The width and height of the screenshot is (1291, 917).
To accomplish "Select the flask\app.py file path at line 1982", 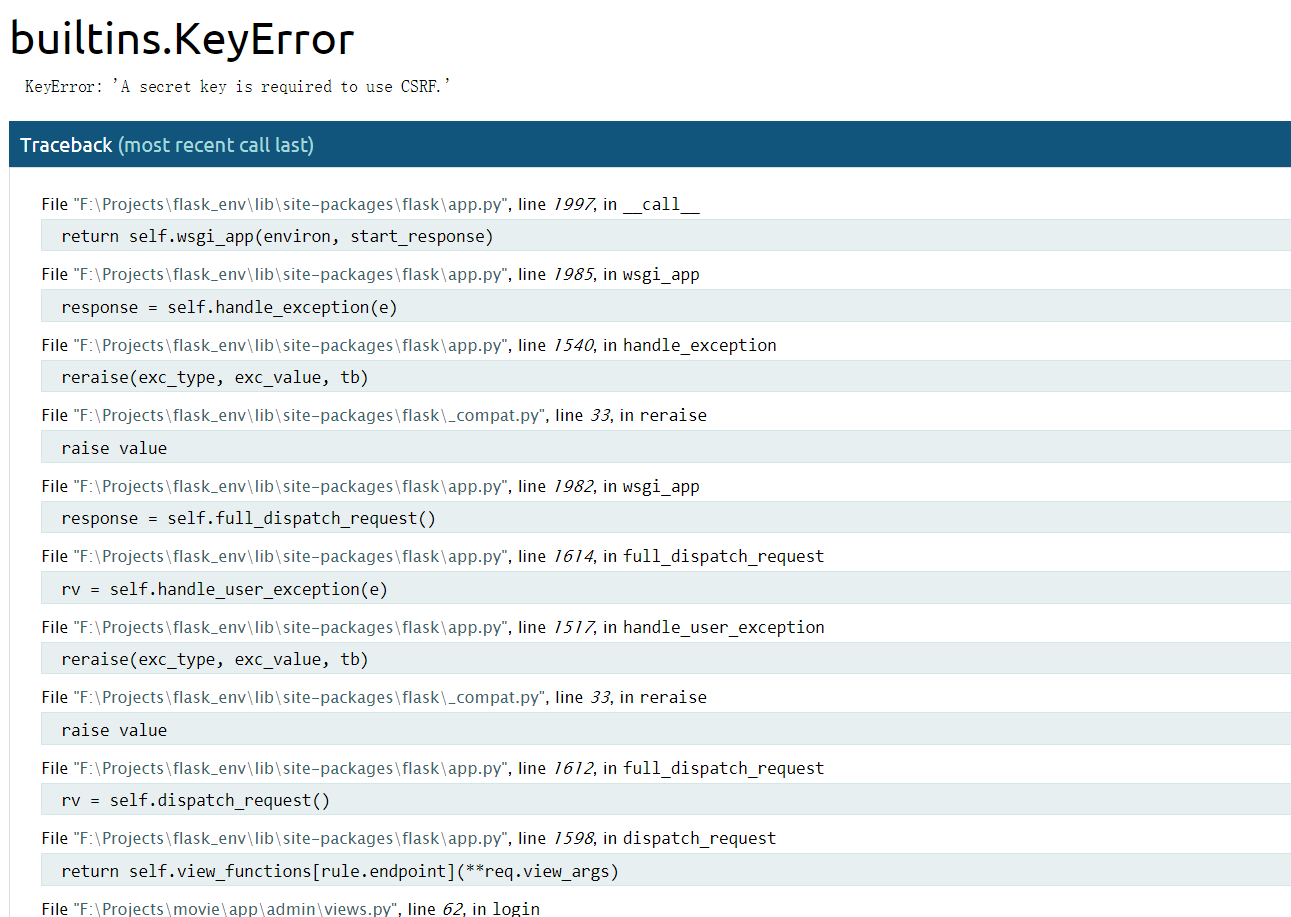I will pos(275,486).
